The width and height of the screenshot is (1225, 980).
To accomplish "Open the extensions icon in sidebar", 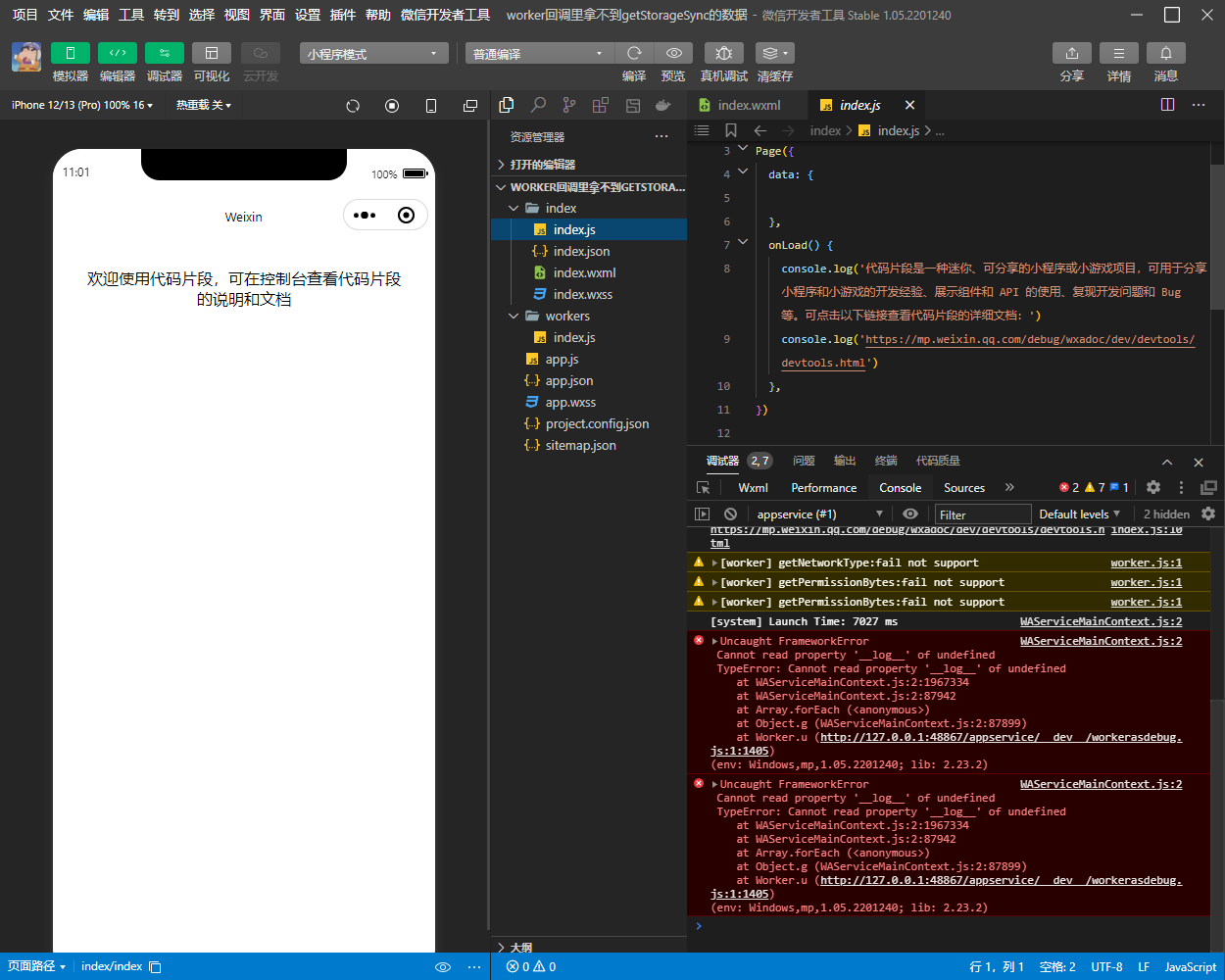I will (601, 105).
